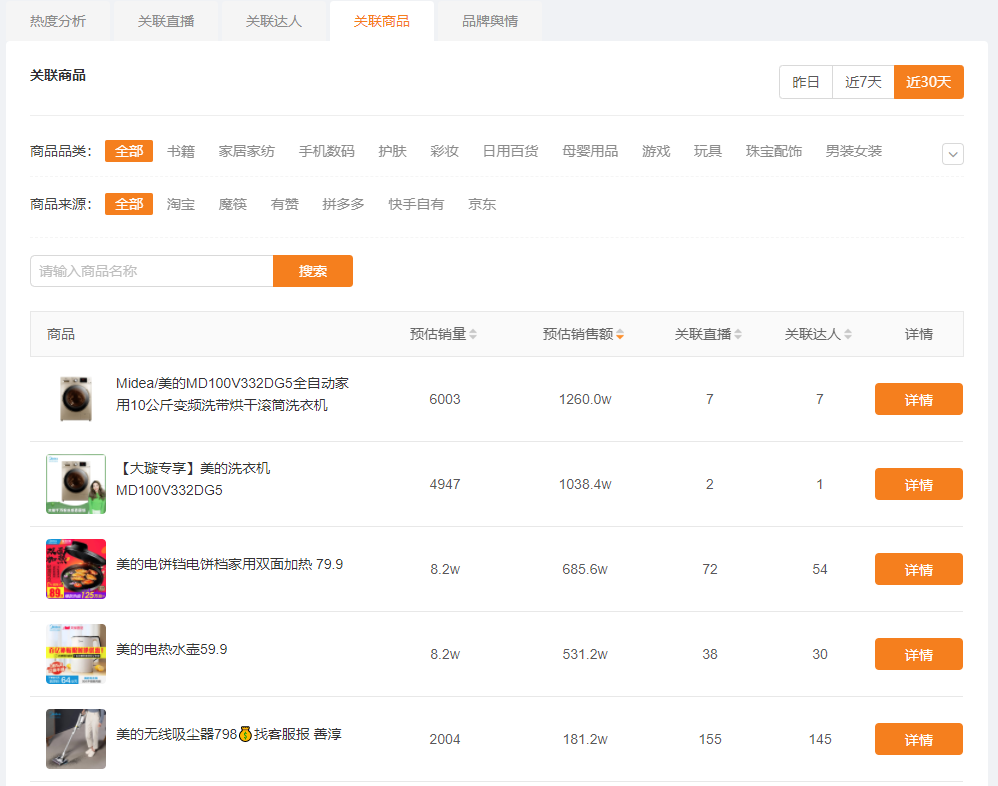Viewport: 998px width, 786px height.
Task: Filter category by 彩妆
Action: [444, 151]
